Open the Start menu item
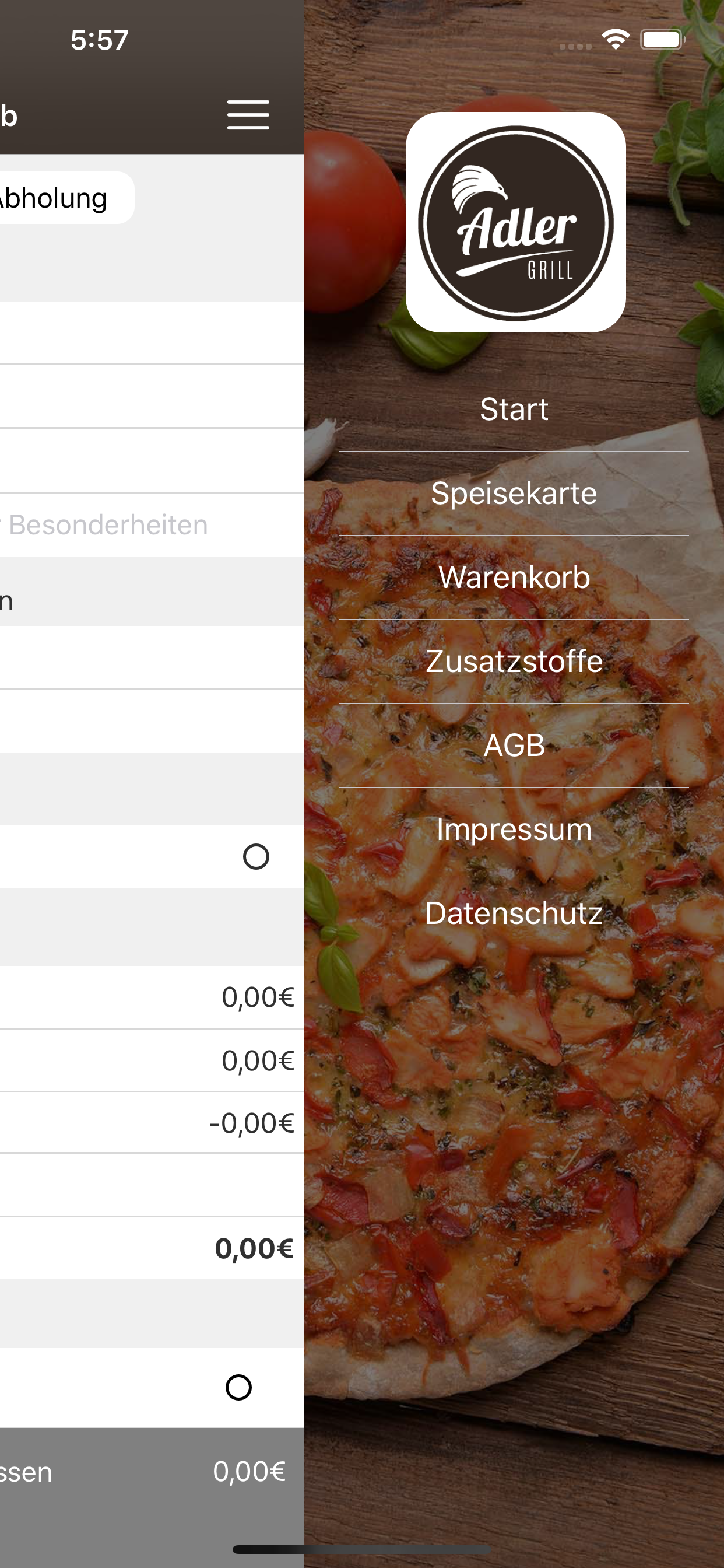The image size is (724, 1568). 514,409
